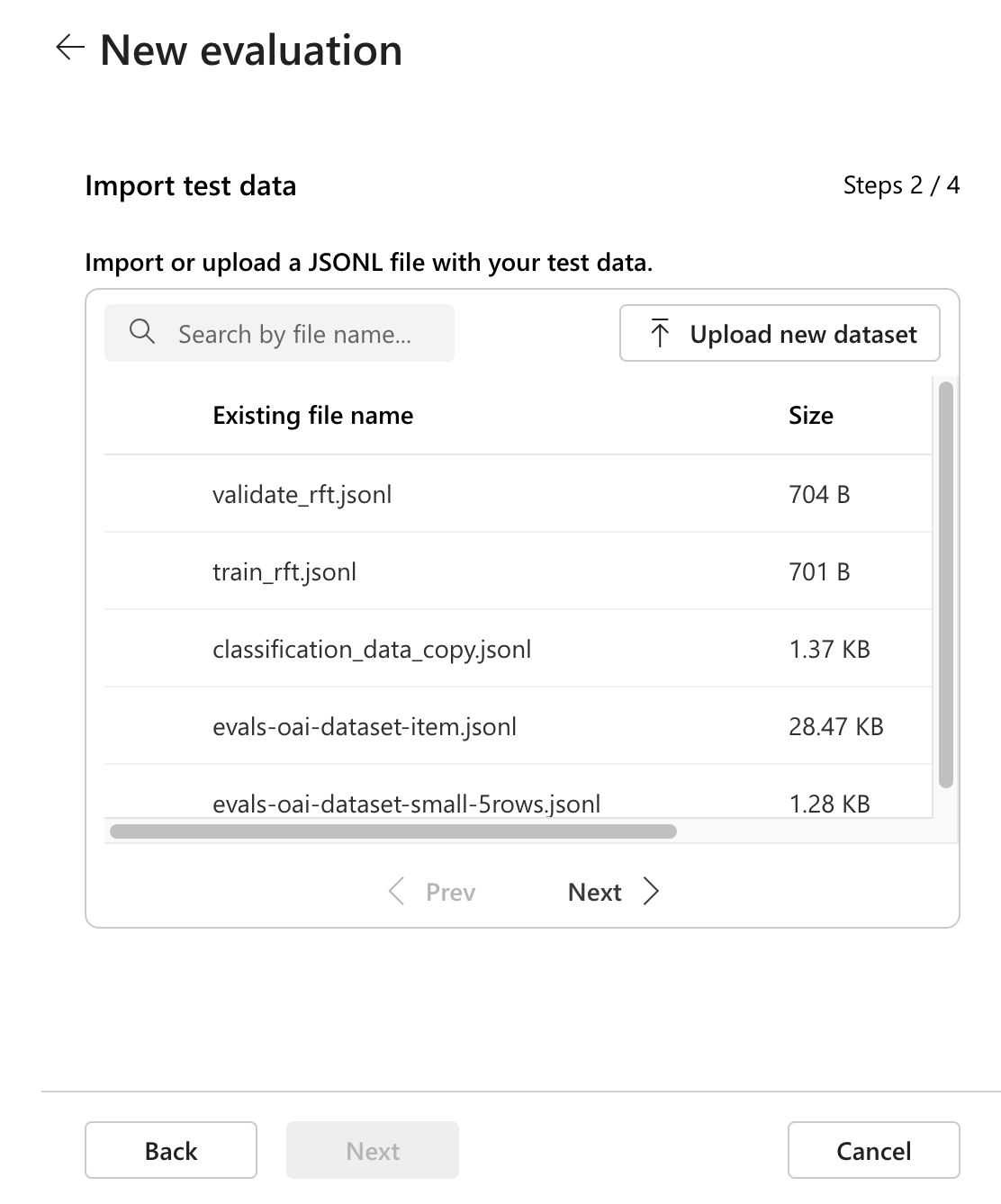The width and height of the screenshot is (1001, 1204).
Task: Go to previous step with Back button
Action: (171, 1150)
